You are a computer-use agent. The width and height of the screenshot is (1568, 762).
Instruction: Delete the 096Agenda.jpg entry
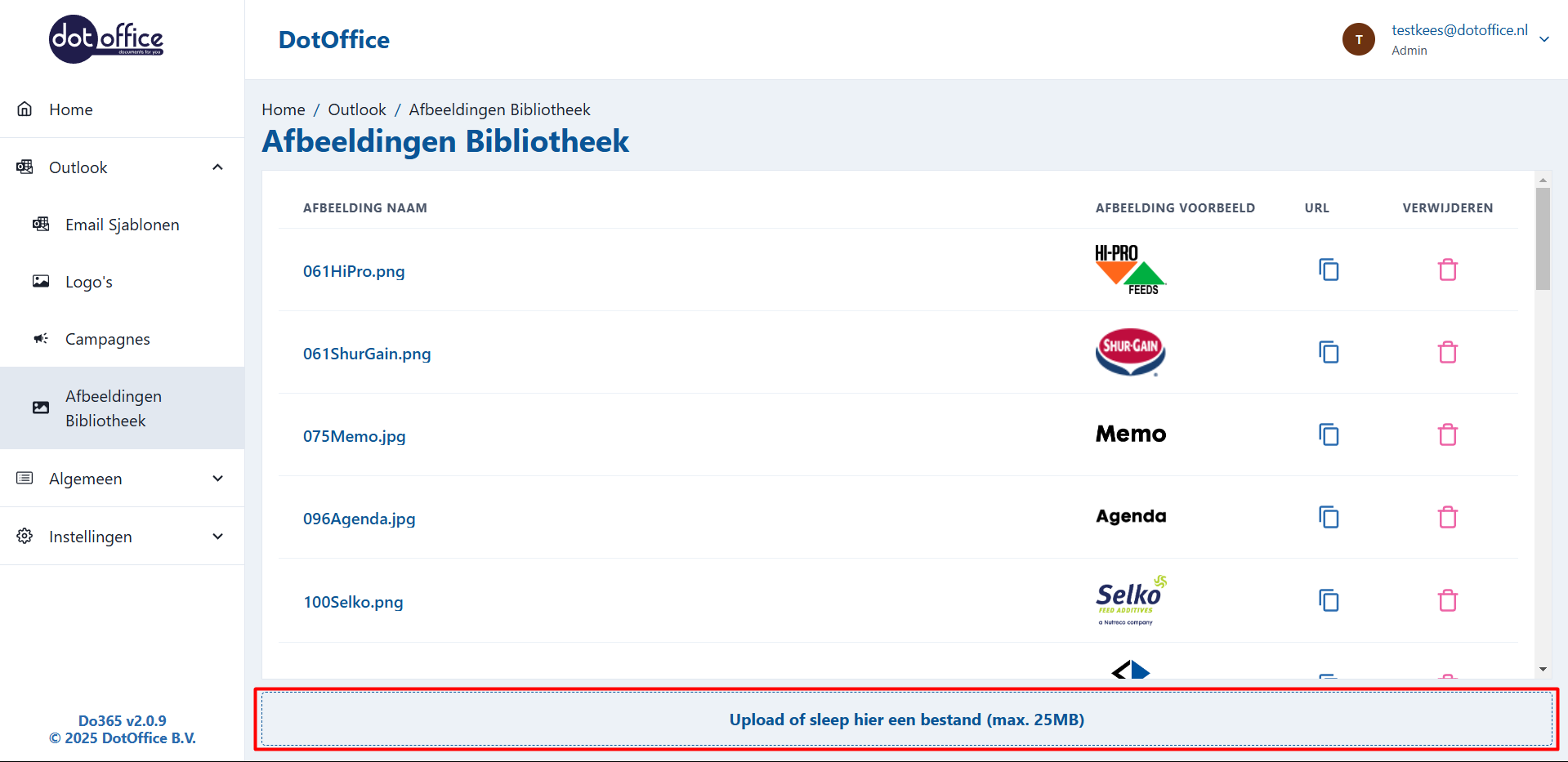tap(1447, 517)
